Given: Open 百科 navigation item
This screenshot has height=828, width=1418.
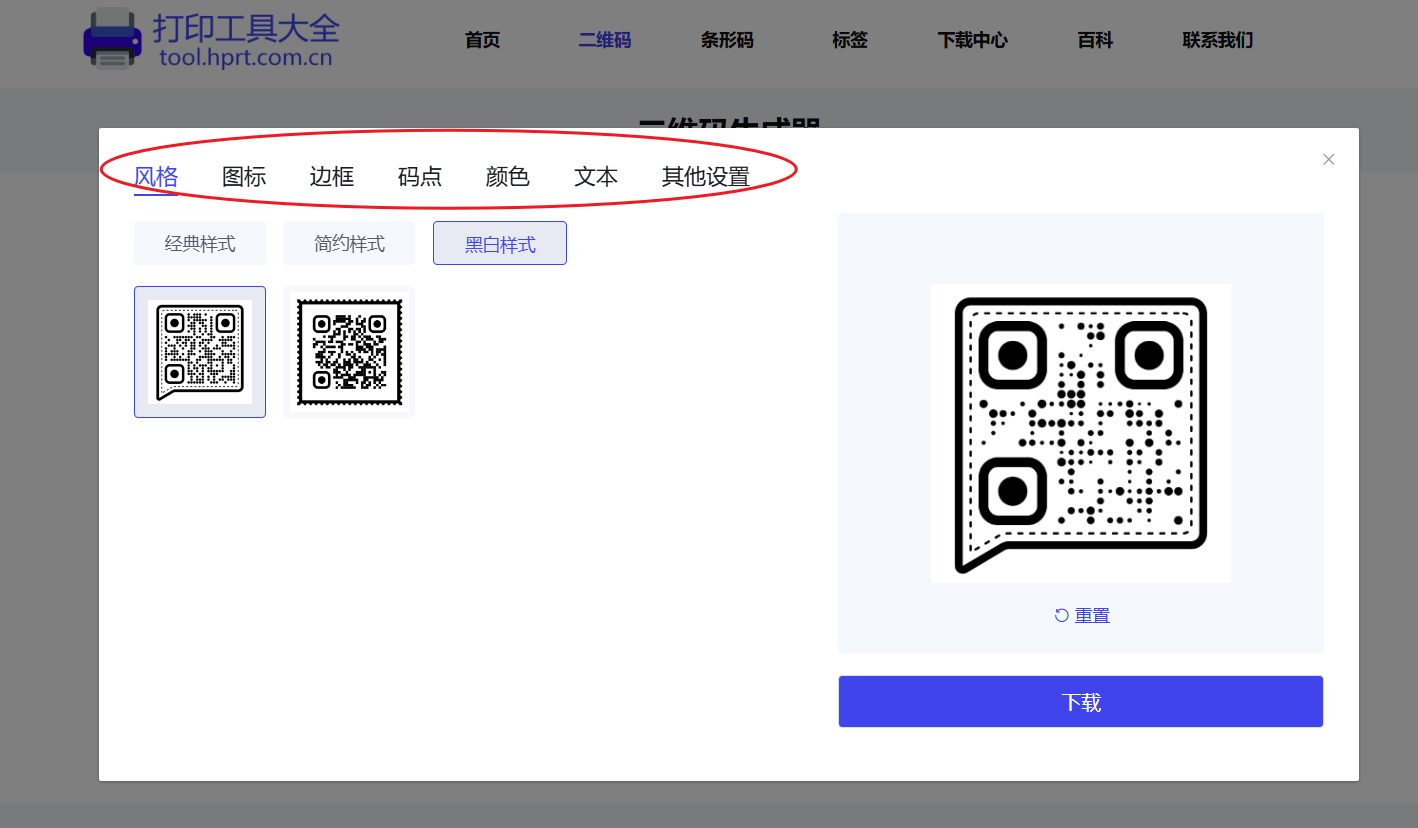Looking at the screenshot, I should pyautogui.click(x=1095, y=40).
